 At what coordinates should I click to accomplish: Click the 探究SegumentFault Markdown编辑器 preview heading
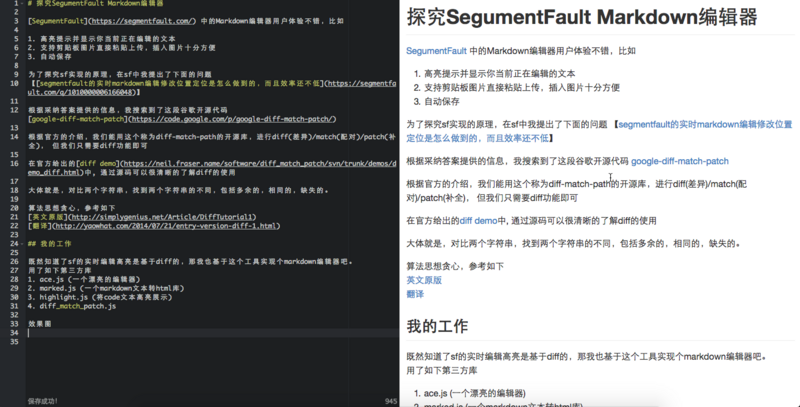pyautogui.click(x=582, y=17)
